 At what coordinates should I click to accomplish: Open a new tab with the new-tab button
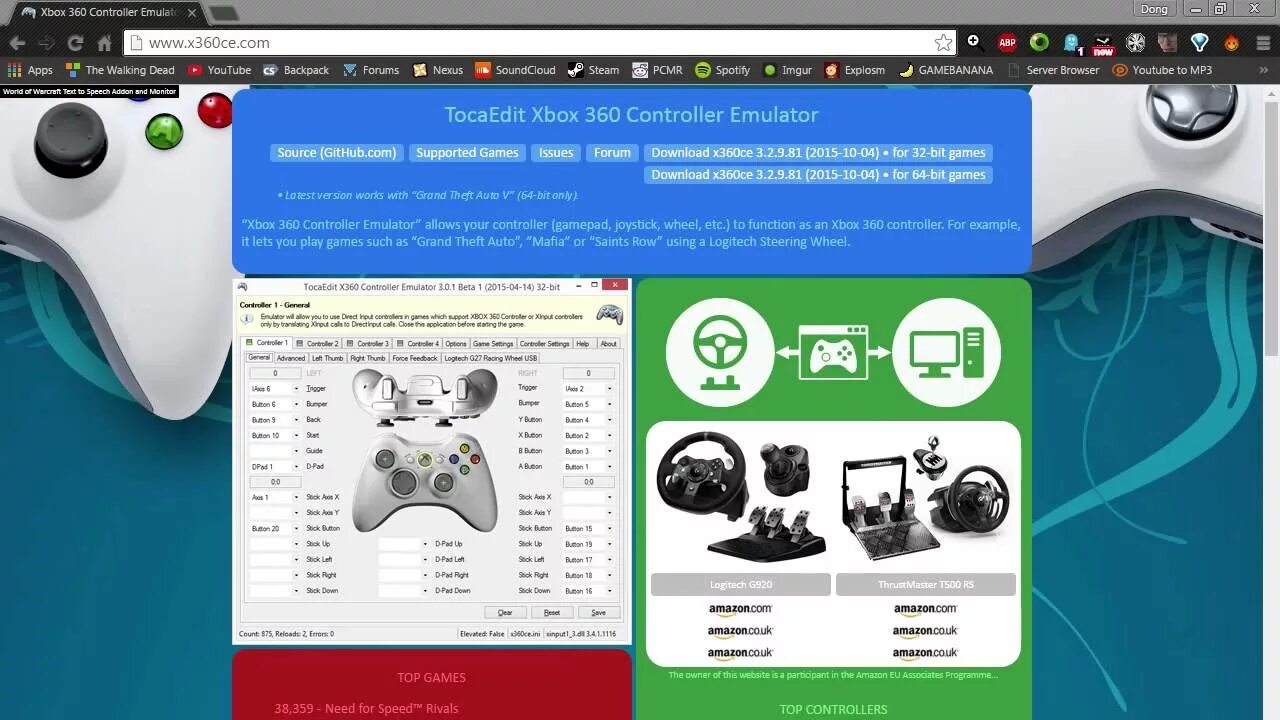point(223,13)
